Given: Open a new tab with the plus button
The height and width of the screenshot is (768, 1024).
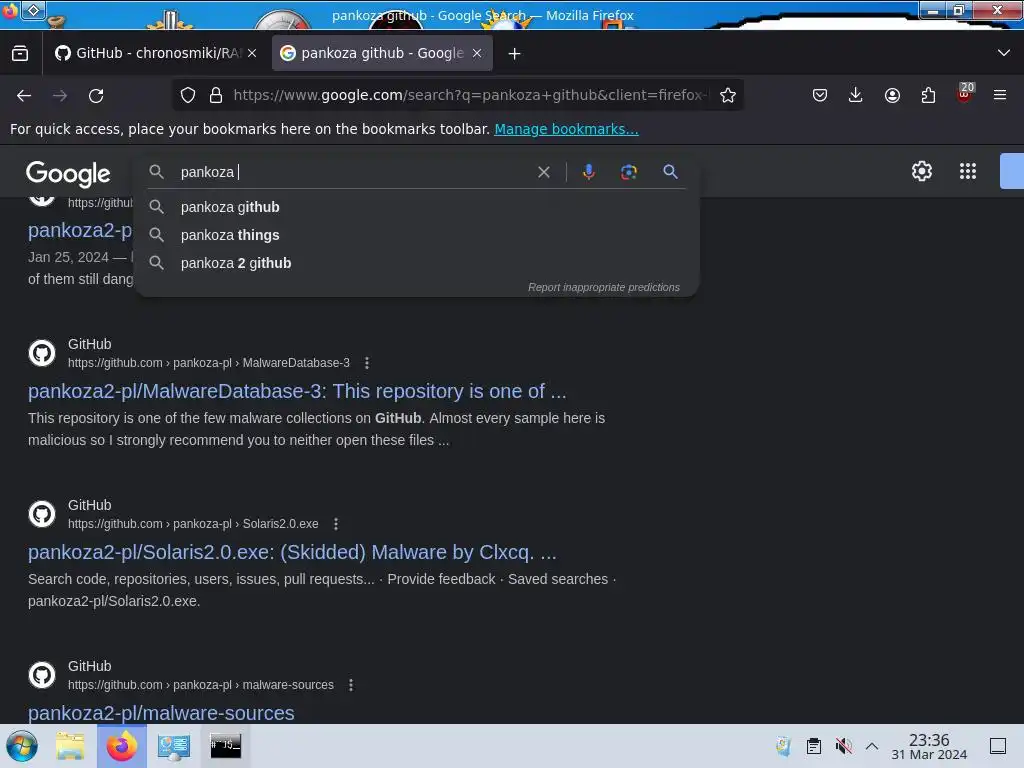Looking at the screenshot, I should coord(515,54).
